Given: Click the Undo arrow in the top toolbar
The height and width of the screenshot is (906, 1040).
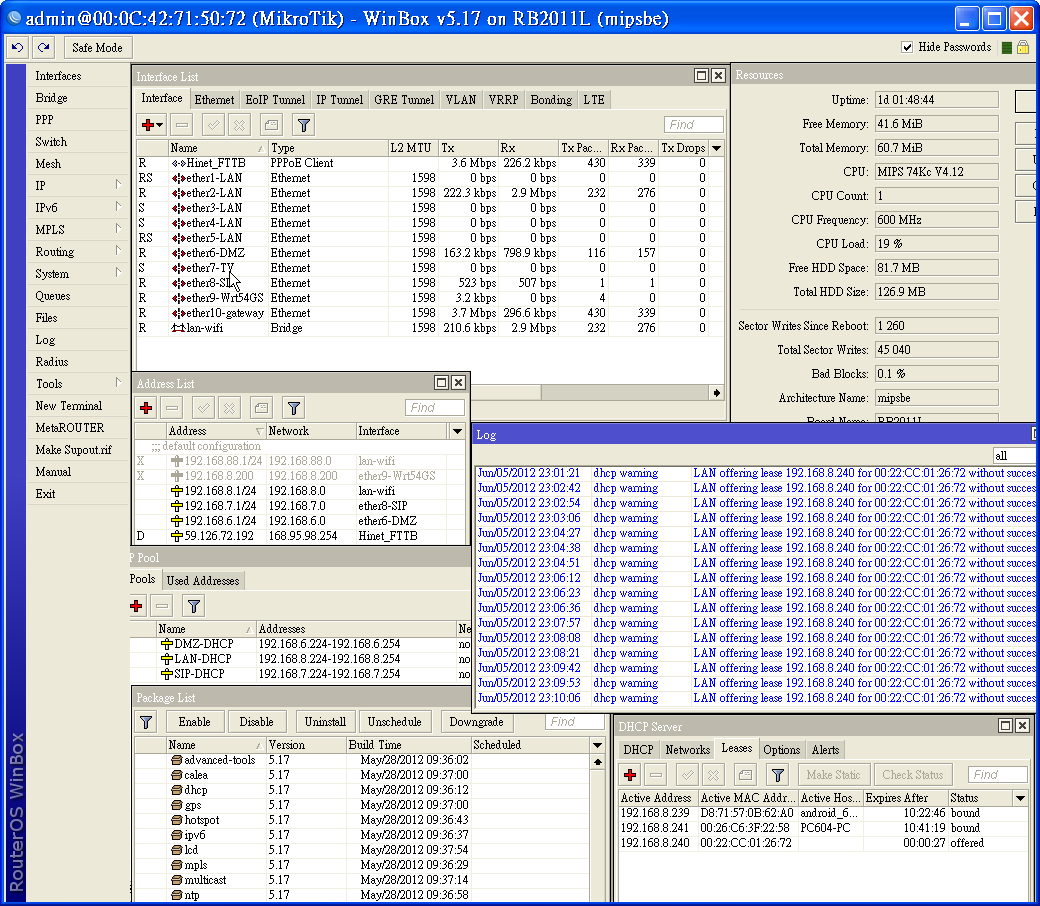Looking at the screenshot, I should (x=18, y=47).
